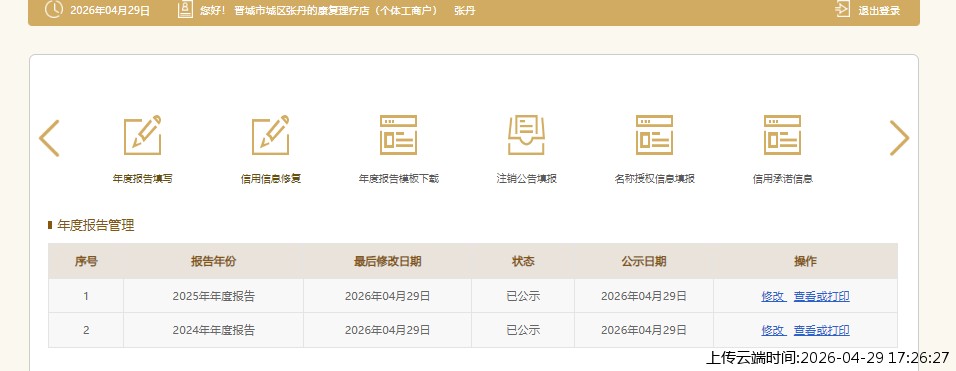The image size is (956, 371).
Task: Click 修改 for the 2025年年度报告
Action: [x=773, y=297]
